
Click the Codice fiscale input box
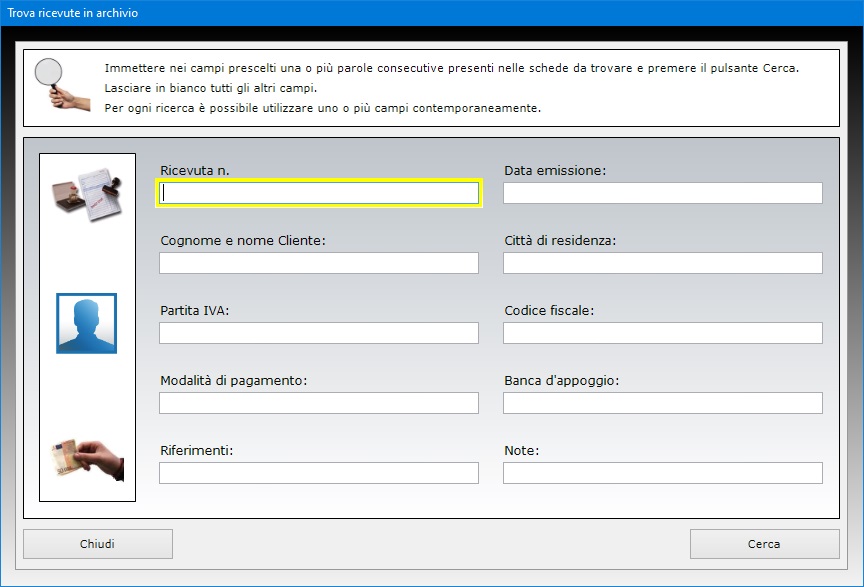662,333
